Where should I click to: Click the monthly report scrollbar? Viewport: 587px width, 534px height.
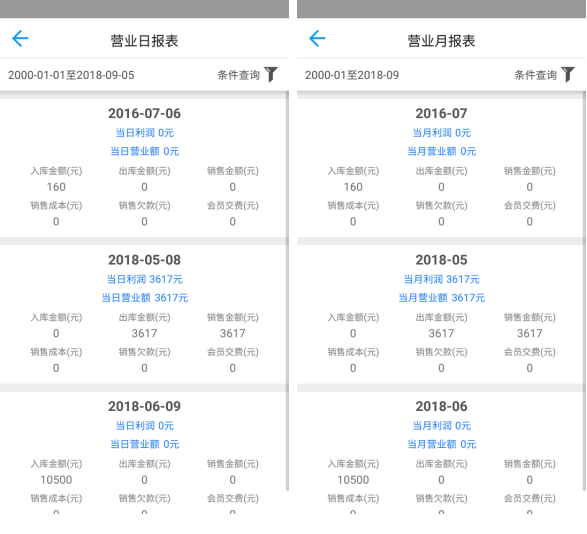(x=584, y=291)
